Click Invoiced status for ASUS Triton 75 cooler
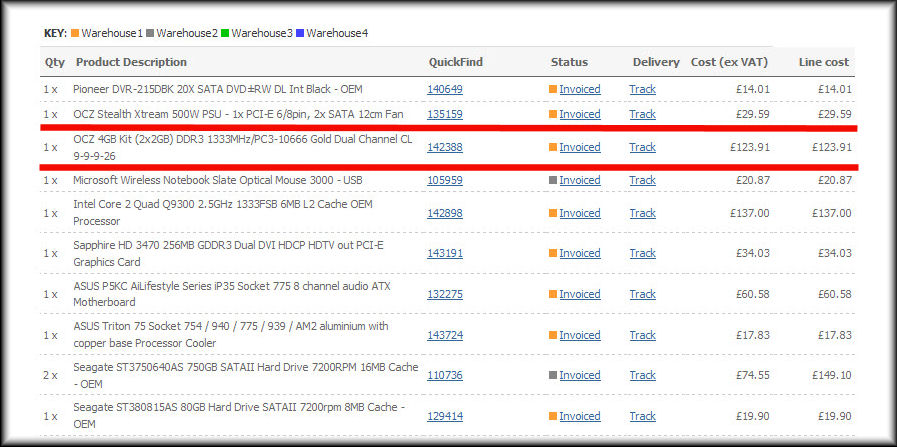Image resolution: width=897 pixels, height=447 pixels. (x=580, y=335)
